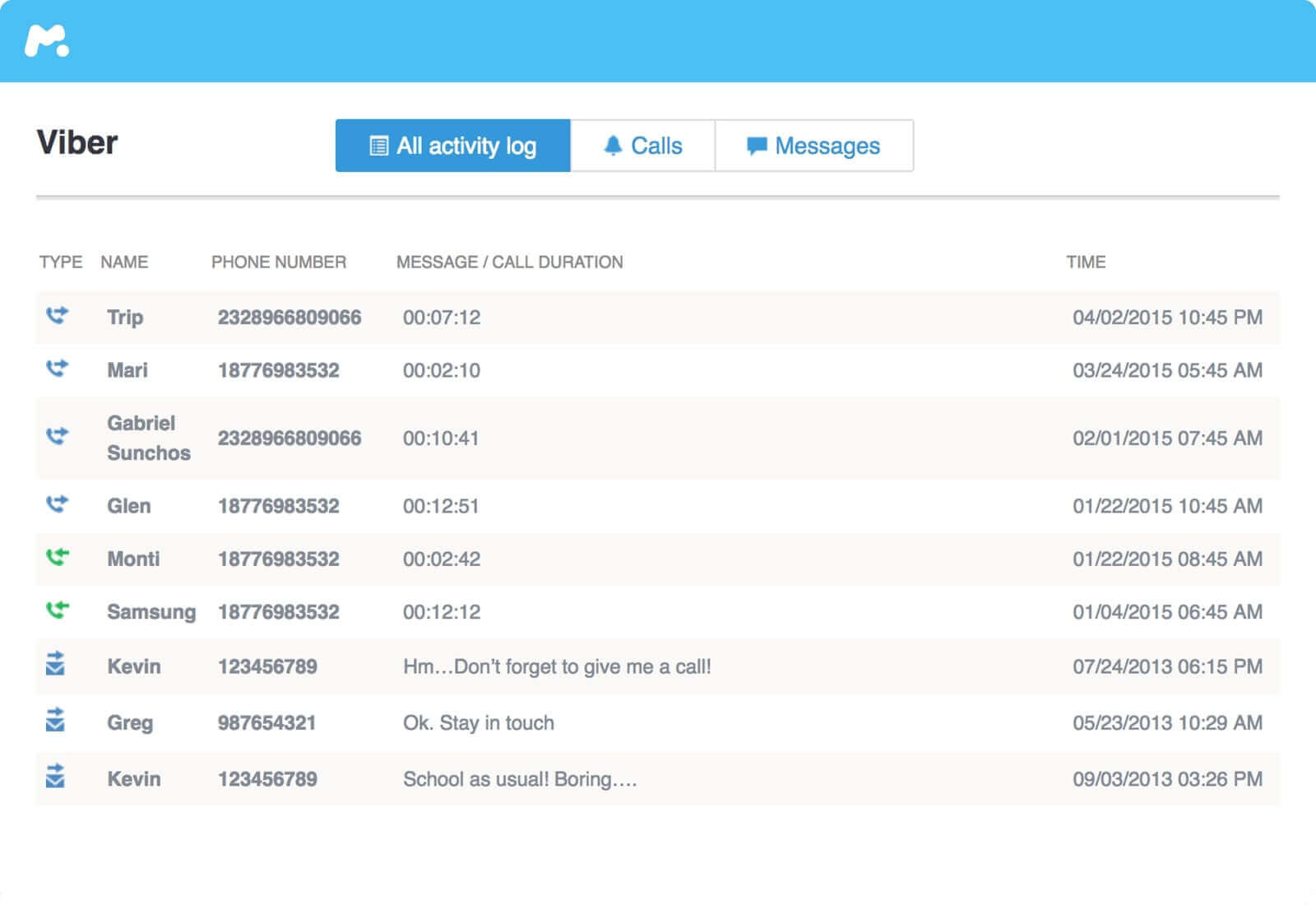Click message icon for Kevin's call reminder
The image size is (1316, 905).
click(55, 663)
